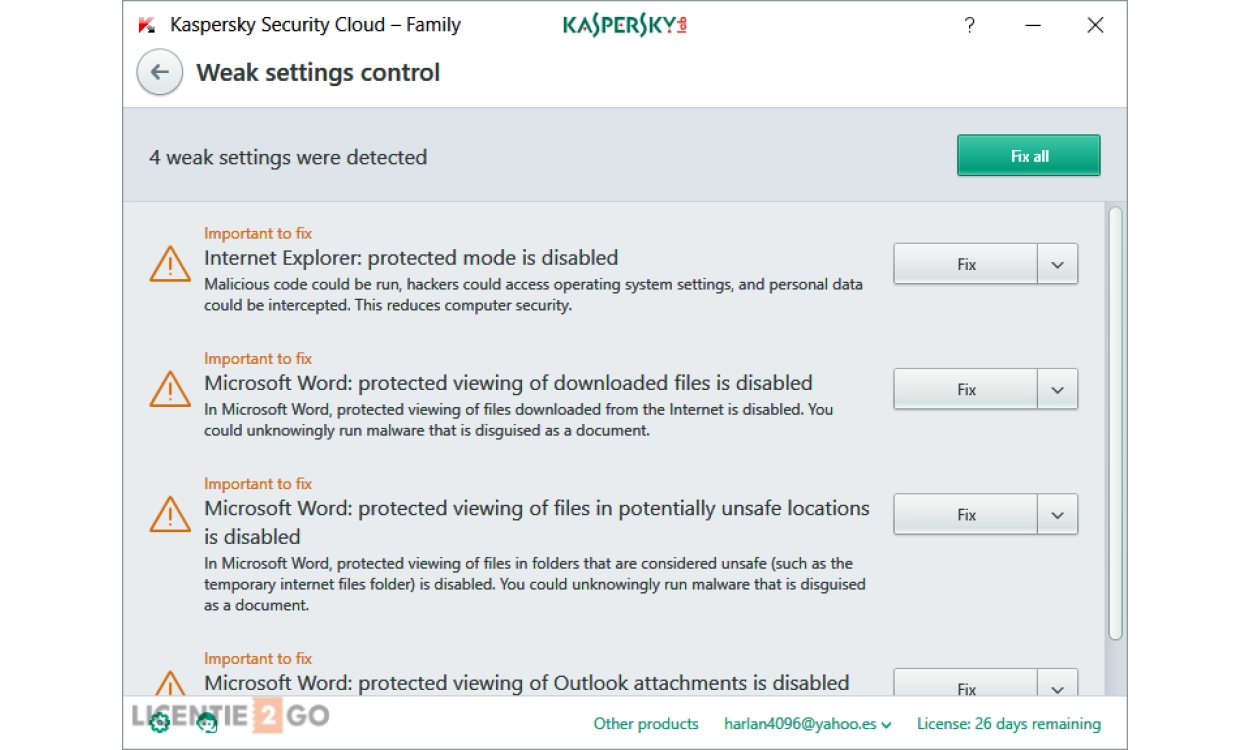
Task: Expand Fix options for Internet Explorer protected mode
Action: point(1058,265)
